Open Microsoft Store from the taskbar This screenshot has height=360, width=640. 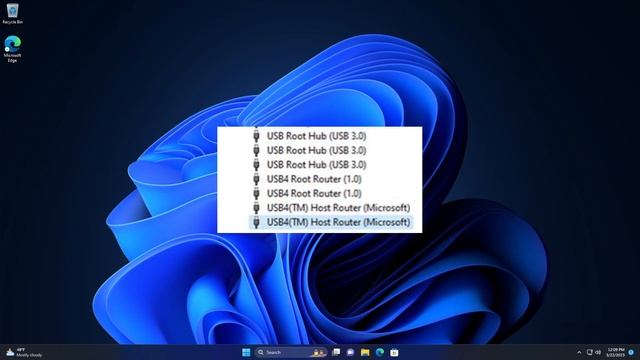pyautogui.click(x=394, y=352)
